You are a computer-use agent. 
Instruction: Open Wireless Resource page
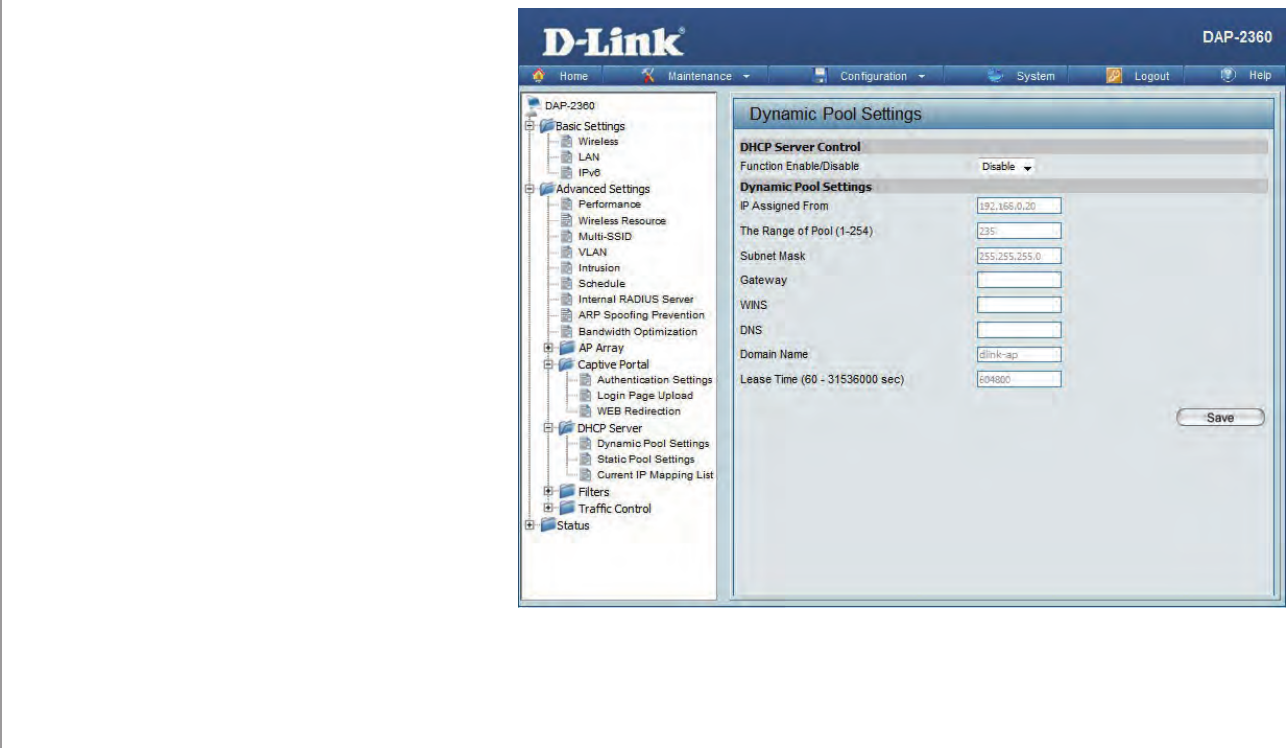pyautogui.click(x=622, y=220)
